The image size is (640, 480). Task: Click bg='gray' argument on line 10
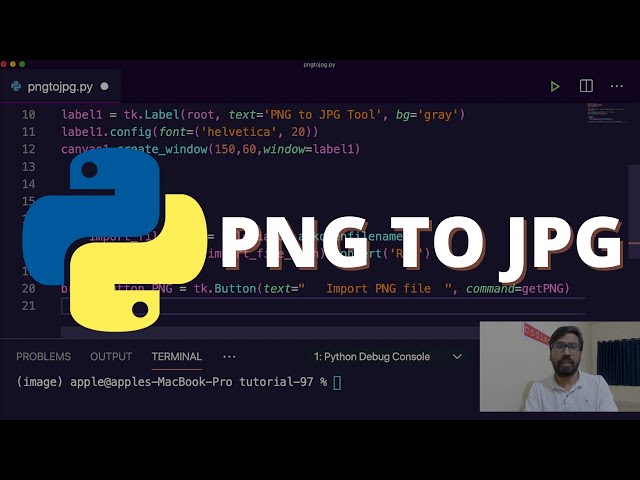point(429,115)
